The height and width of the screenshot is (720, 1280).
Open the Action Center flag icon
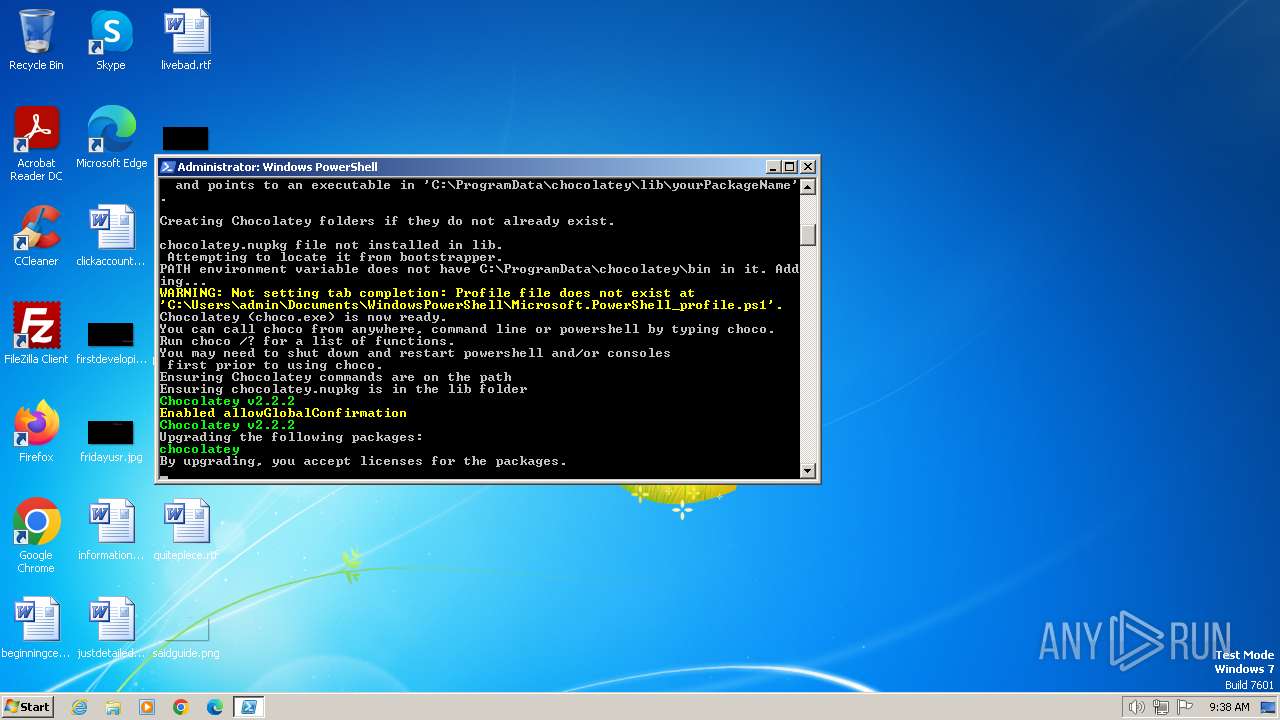[x=1185, y=707]
